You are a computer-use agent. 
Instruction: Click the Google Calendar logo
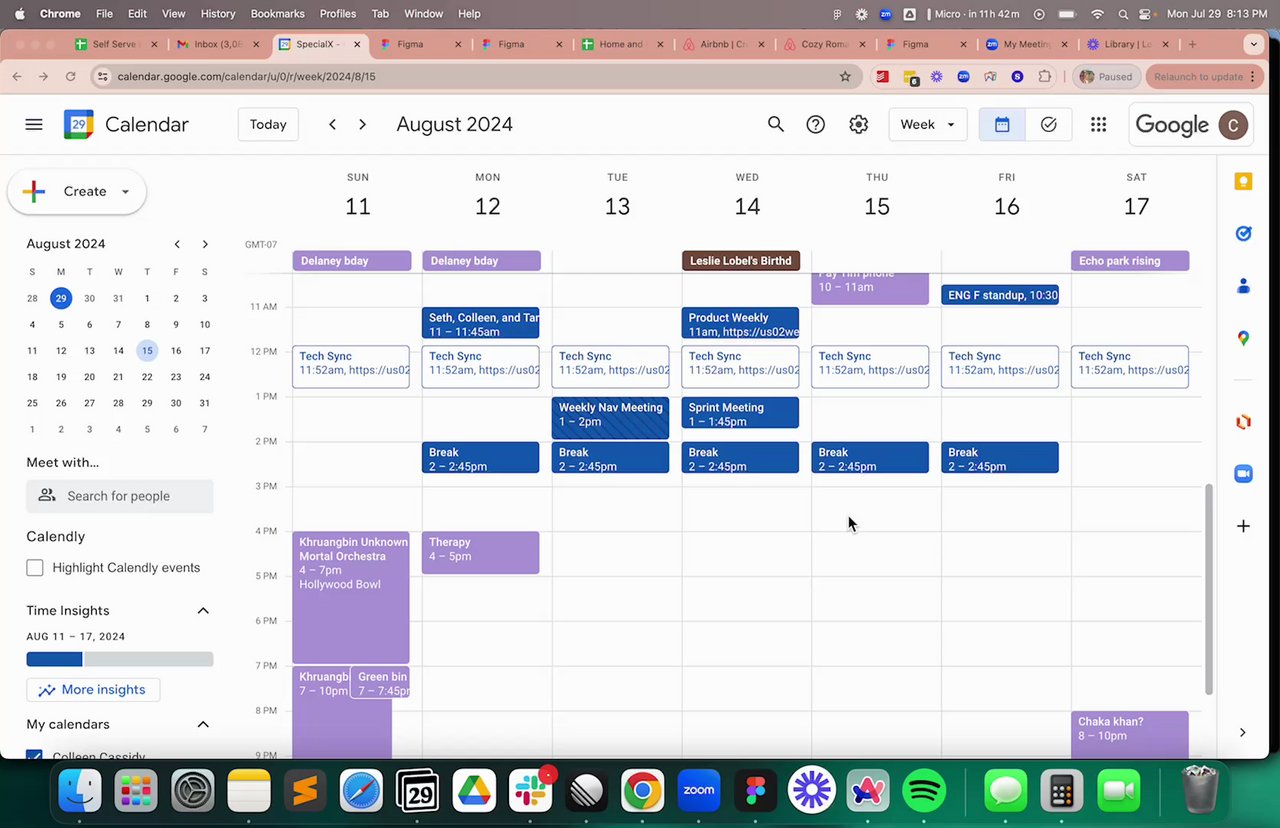pos(79,124)
